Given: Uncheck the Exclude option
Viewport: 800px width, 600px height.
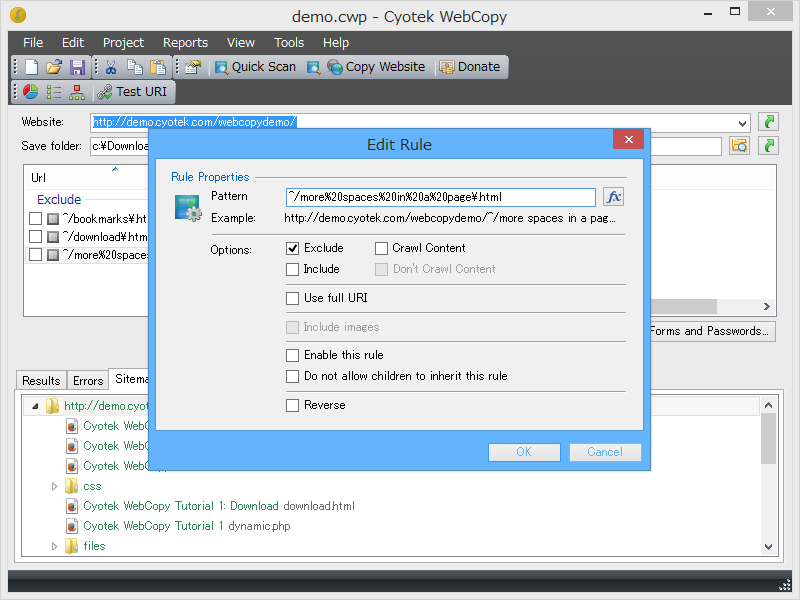Looking at the screenshot, I should click(292, 248).
